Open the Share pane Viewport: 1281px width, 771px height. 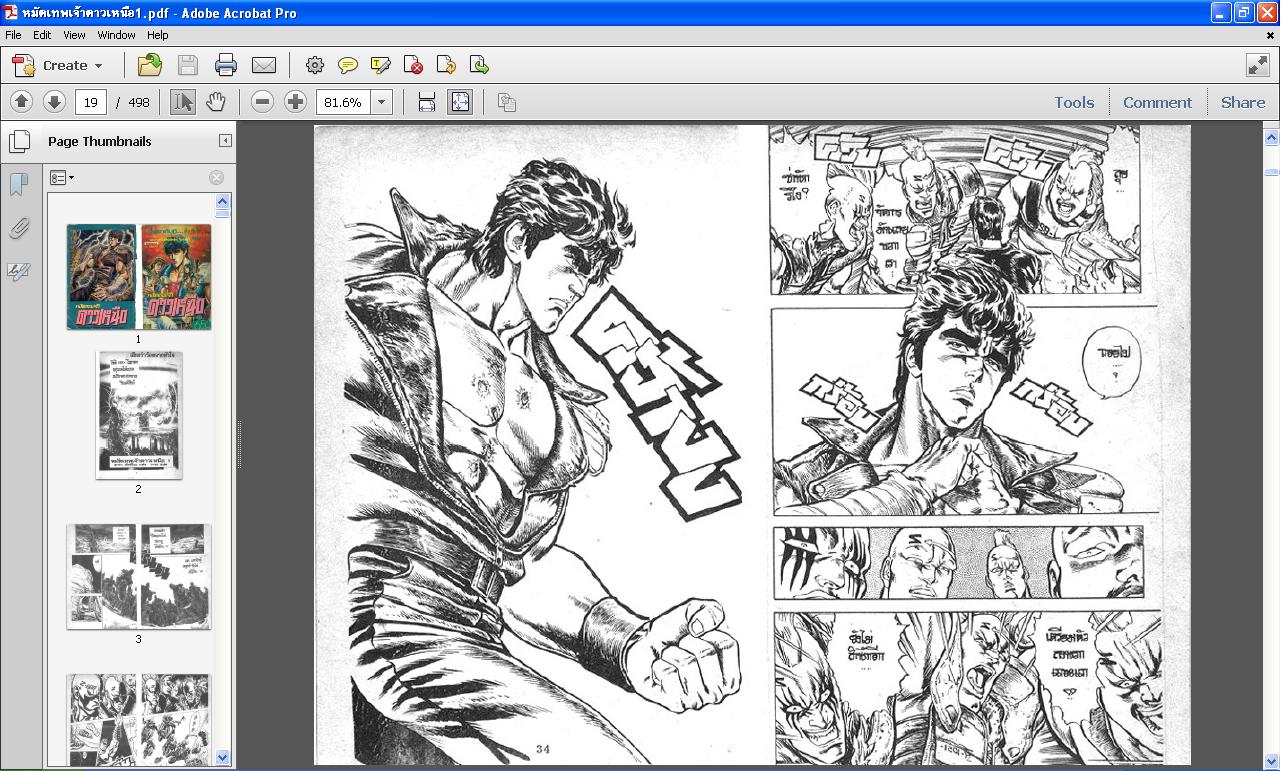(x=1243, y=102)
